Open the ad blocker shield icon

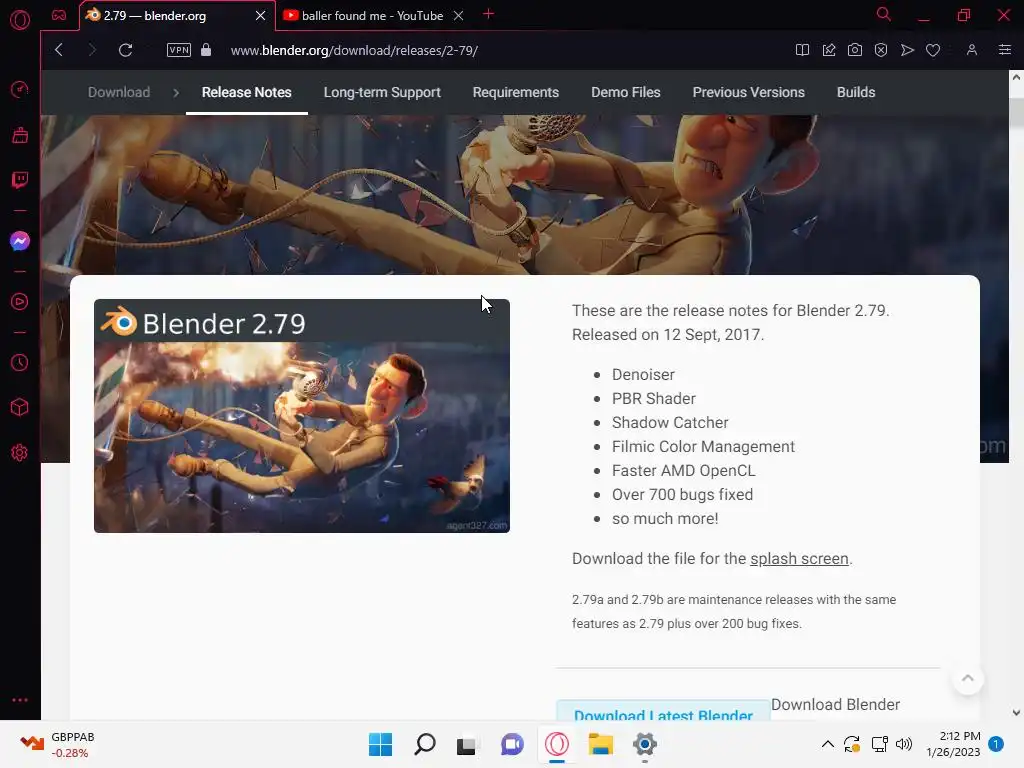(x=881, y=50)
